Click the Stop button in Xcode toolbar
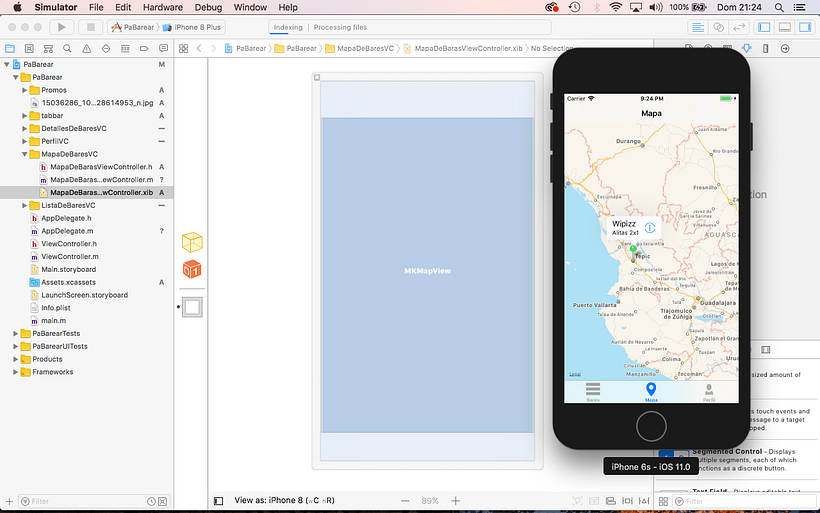The height and width of the screenshot is (513, 820). (90, 27)
